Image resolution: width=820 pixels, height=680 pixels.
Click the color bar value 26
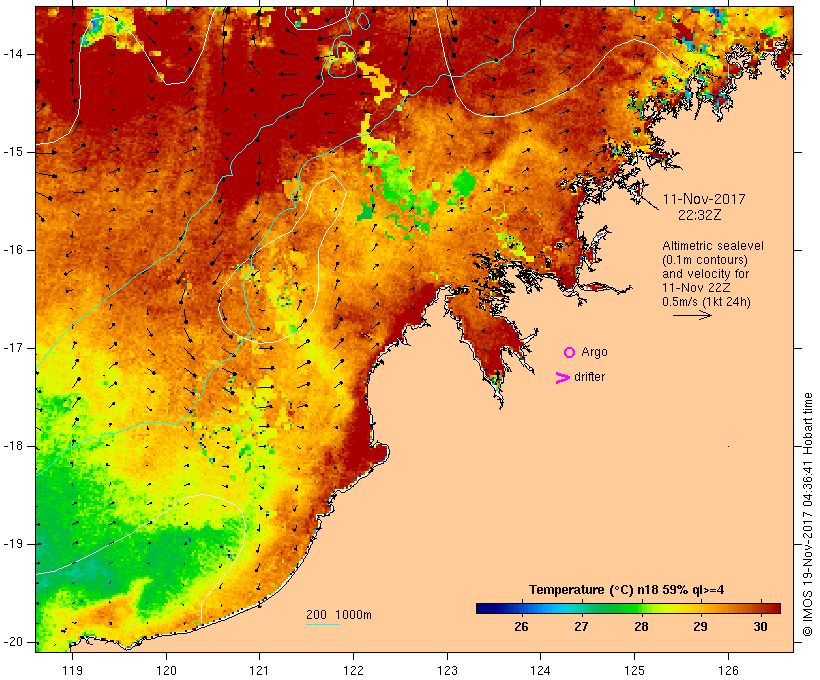tap(521, 627)
